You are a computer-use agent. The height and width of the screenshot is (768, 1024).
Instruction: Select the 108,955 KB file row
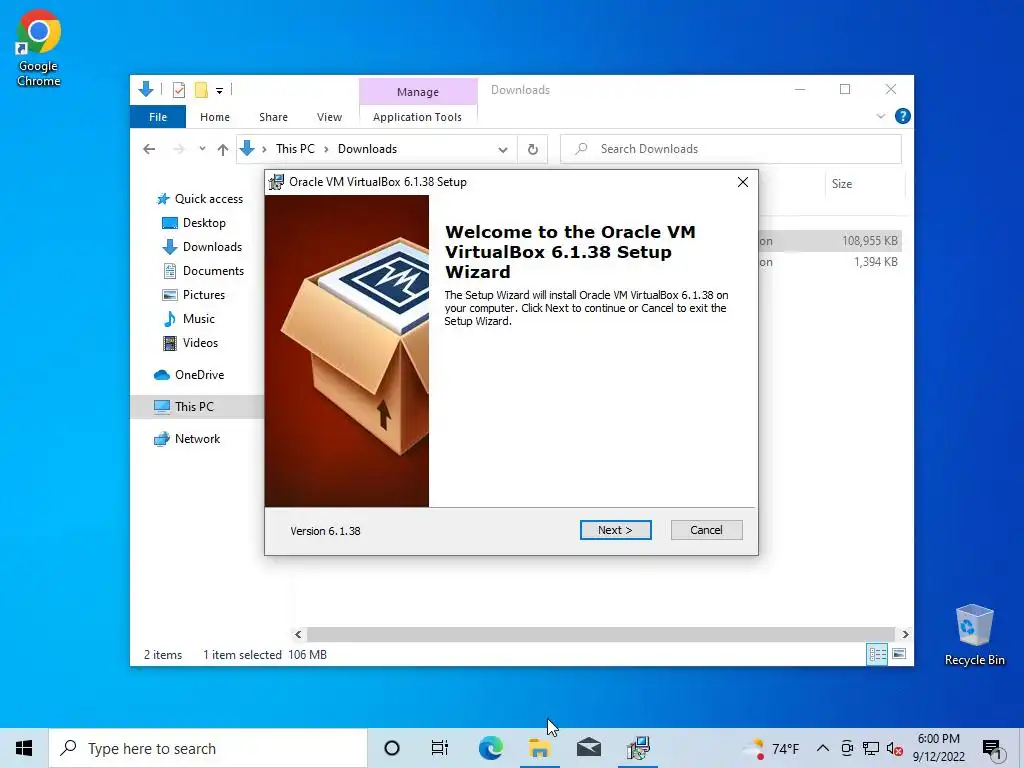point(831,241)
